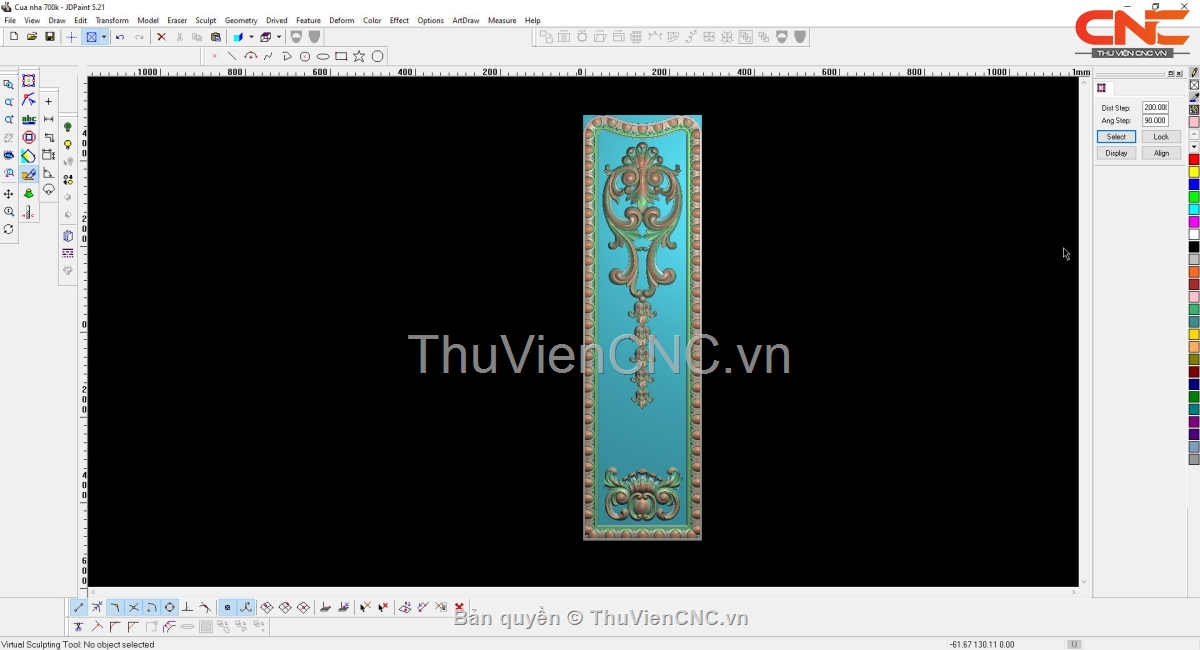Click the red X delete icon
The image size is (1200, 650).
tap(161, 37)
